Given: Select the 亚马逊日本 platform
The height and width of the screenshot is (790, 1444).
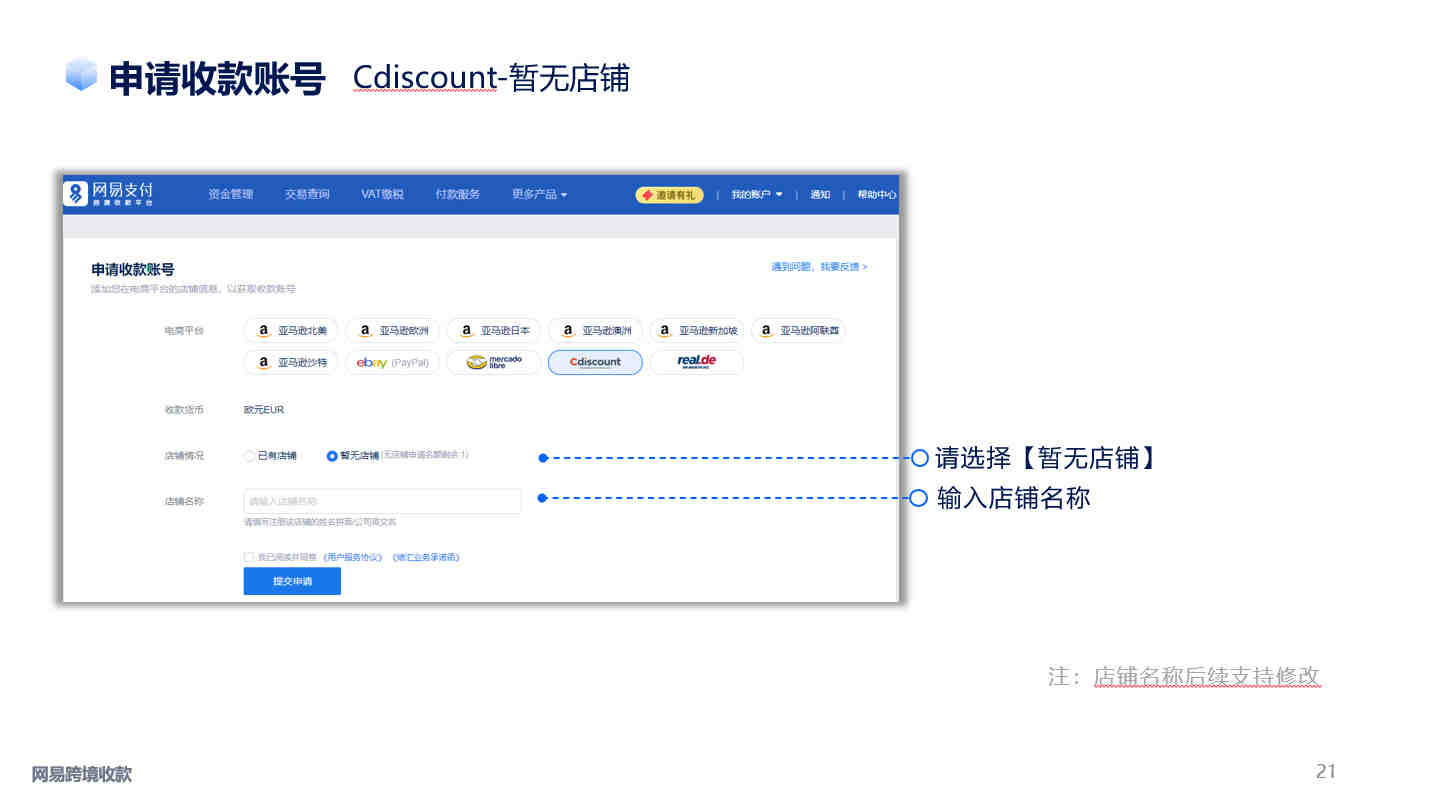Looking at the screenshot, I should click(x=494, y=331).
